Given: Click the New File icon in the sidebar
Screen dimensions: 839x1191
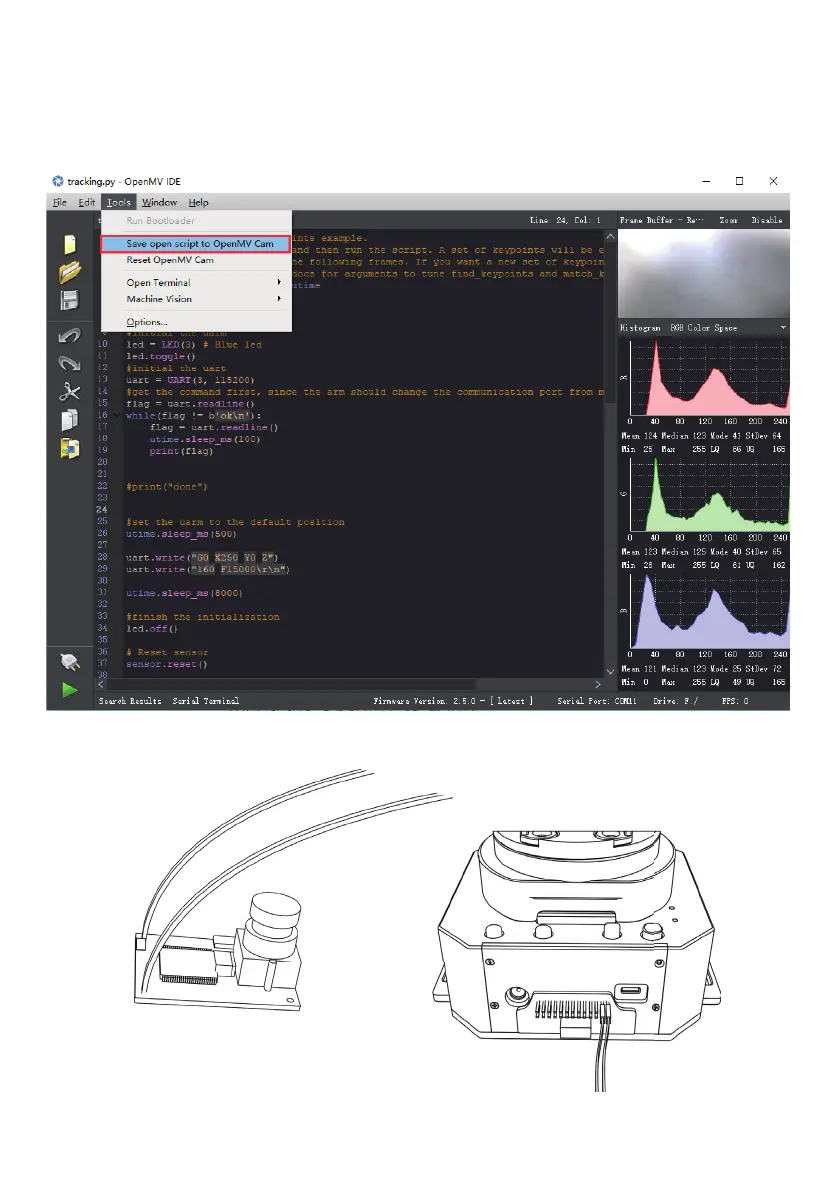Looking at the screenshot, I should 70,244.
